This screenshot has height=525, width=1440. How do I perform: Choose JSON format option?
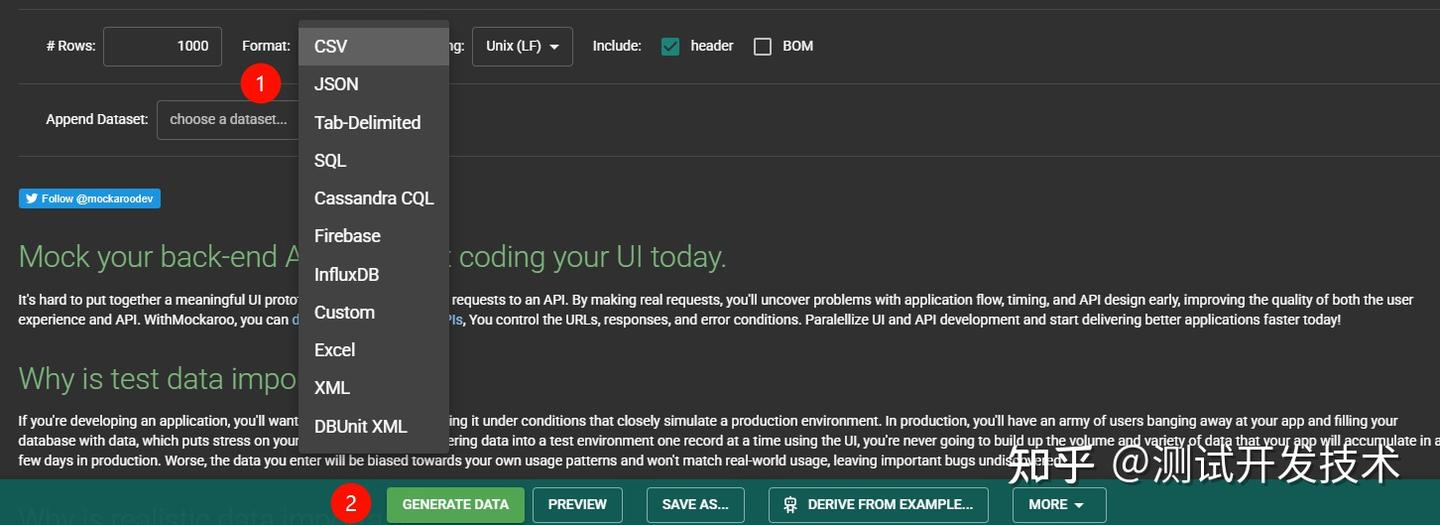(x=336, y=84)
